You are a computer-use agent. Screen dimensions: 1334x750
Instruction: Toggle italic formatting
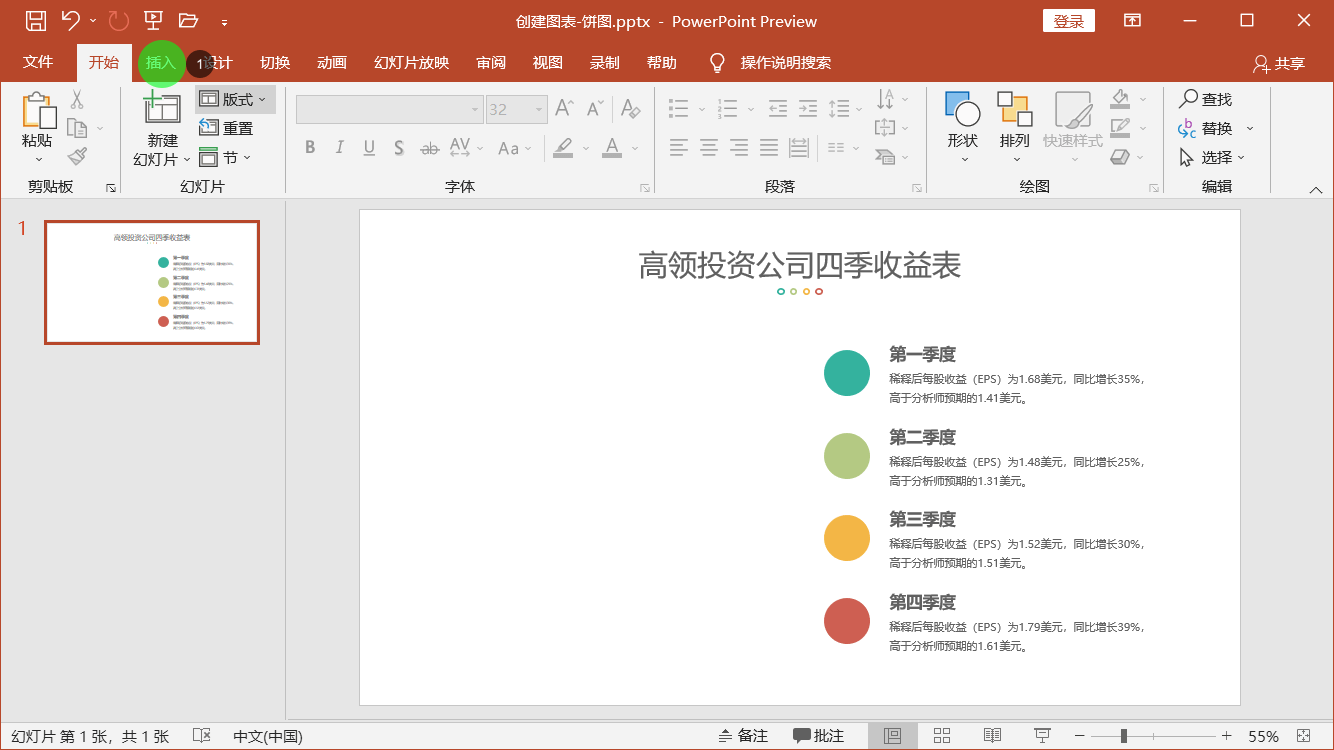coord(339,147)
